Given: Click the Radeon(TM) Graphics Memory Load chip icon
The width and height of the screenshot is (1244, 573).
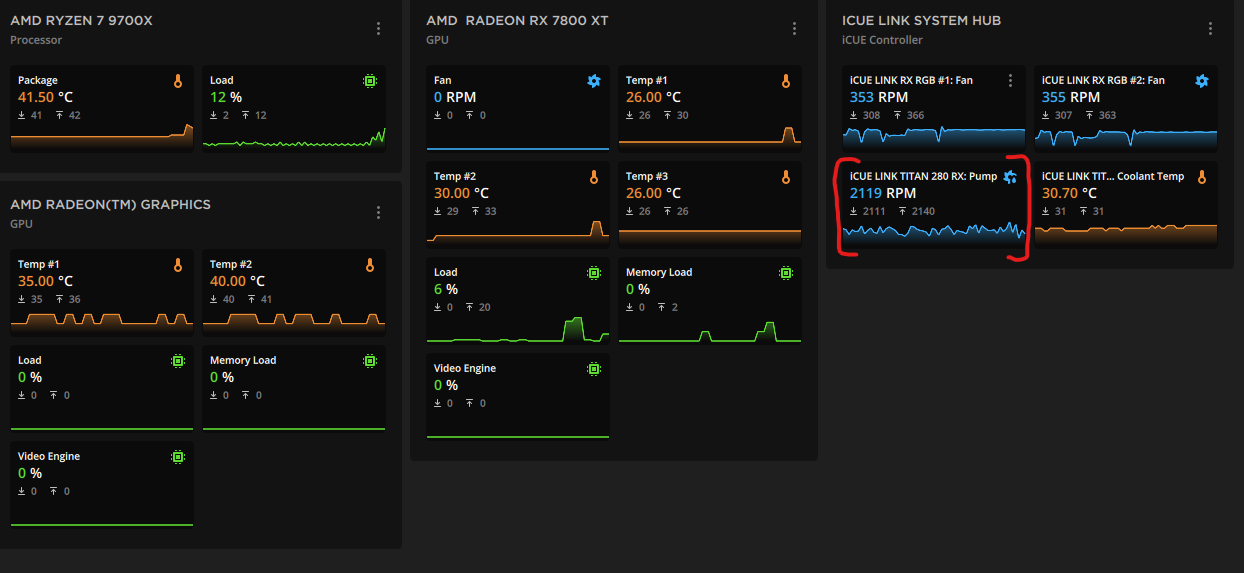Looking at the screenshot, I should (x=370, y=361).
